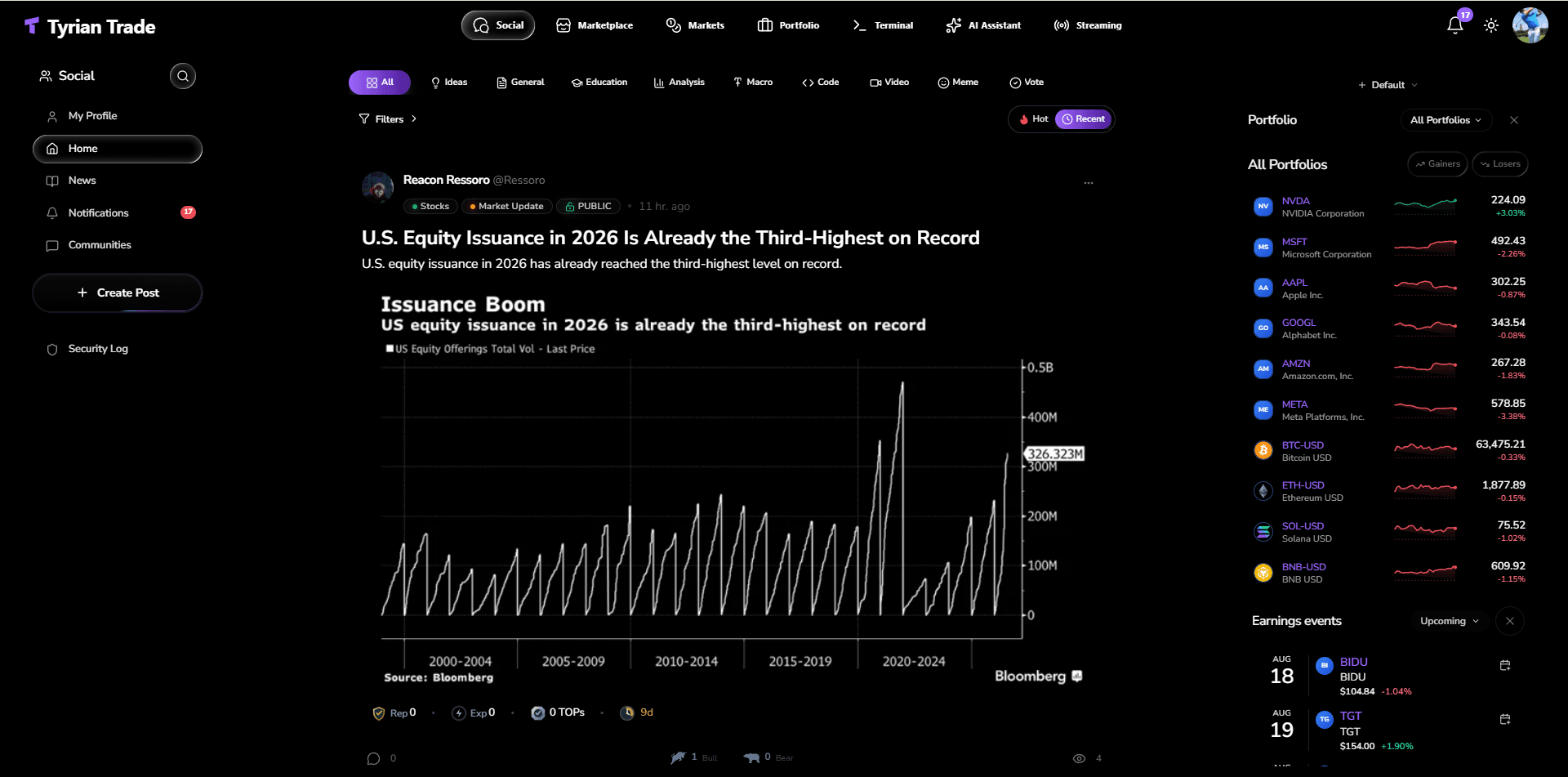Select the Education category tab

(x=599, y=83)
